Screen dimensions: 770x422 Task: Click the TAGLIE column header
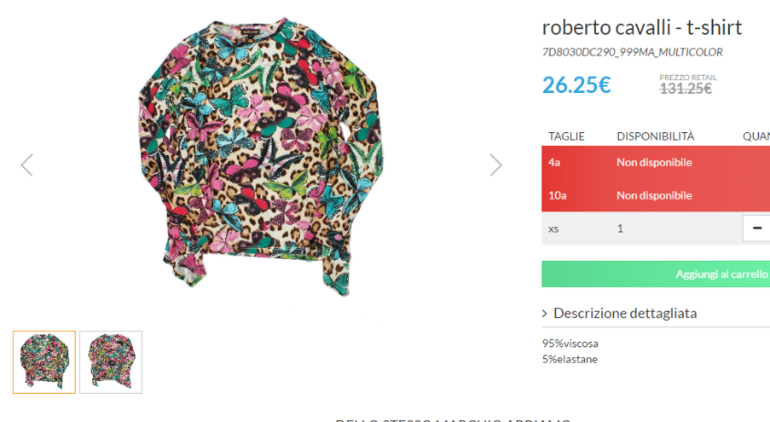pos(566,136)
